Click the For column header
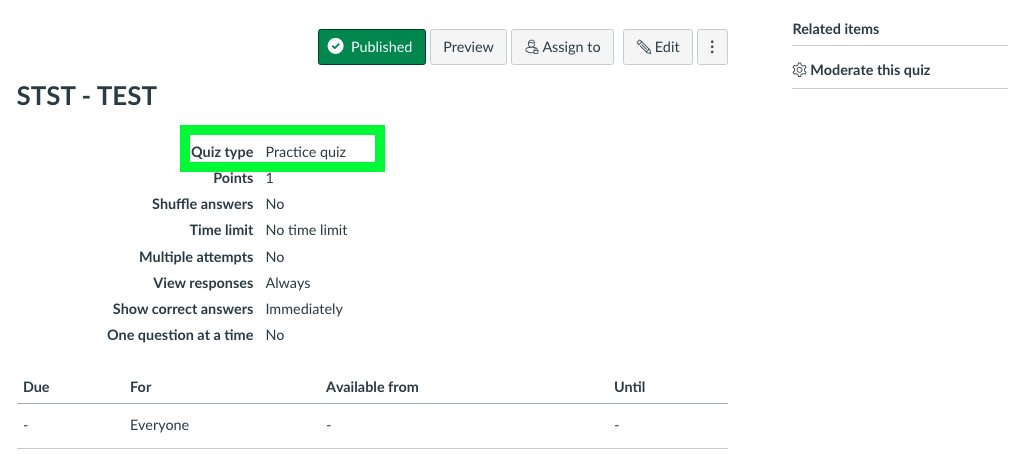The width and height of the screenshot is (1032, 454). coord(141,387)
